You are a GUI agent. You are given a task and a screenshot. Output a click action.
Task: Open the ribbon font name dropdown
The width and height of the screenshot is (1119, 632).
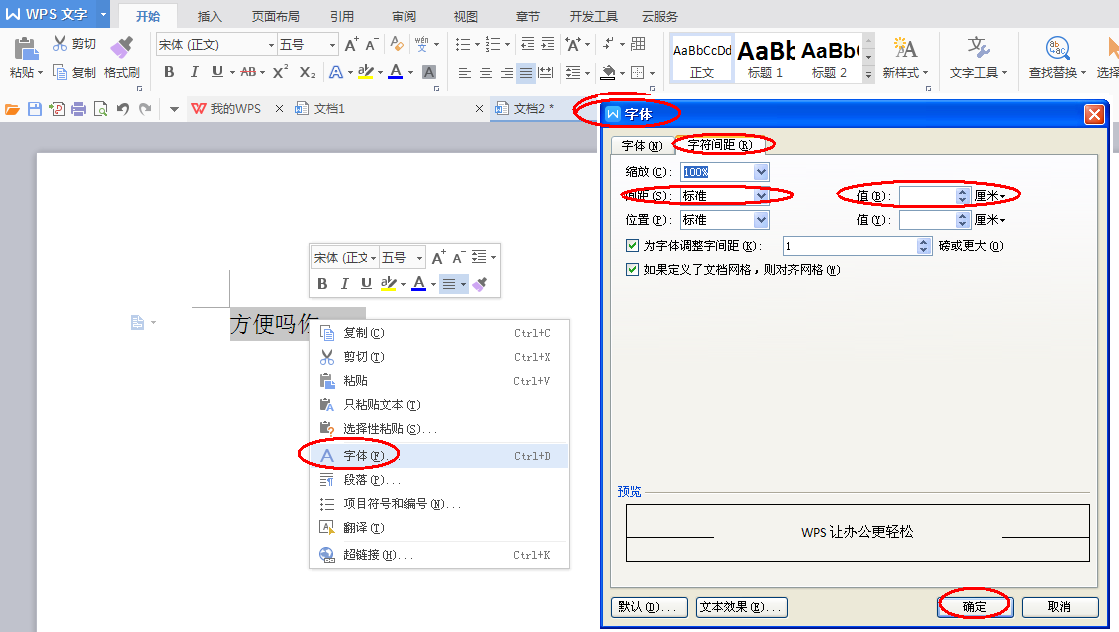coord(271,45)
